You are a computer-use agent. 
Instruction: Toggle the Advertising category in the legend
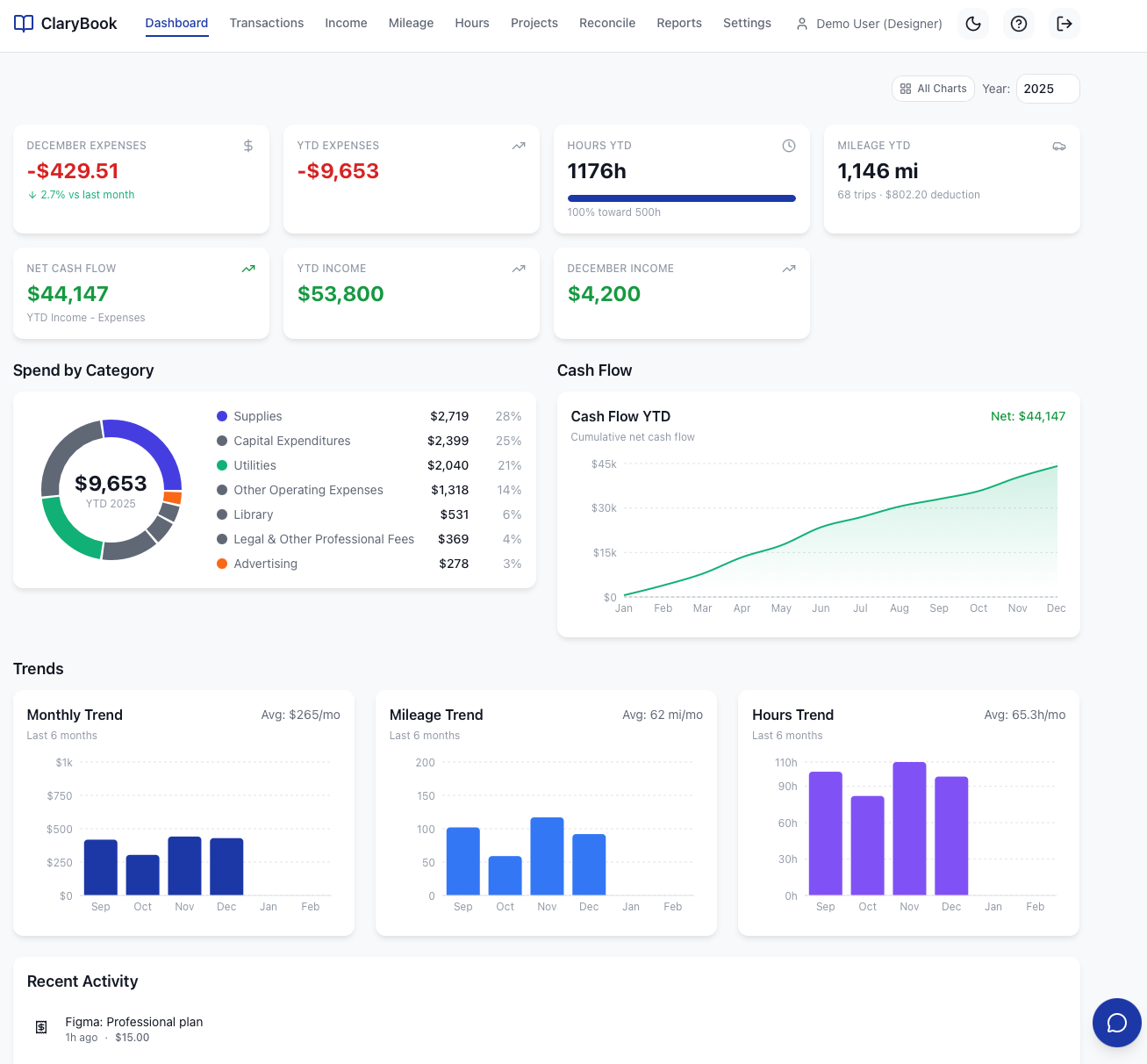pos(265,564)
